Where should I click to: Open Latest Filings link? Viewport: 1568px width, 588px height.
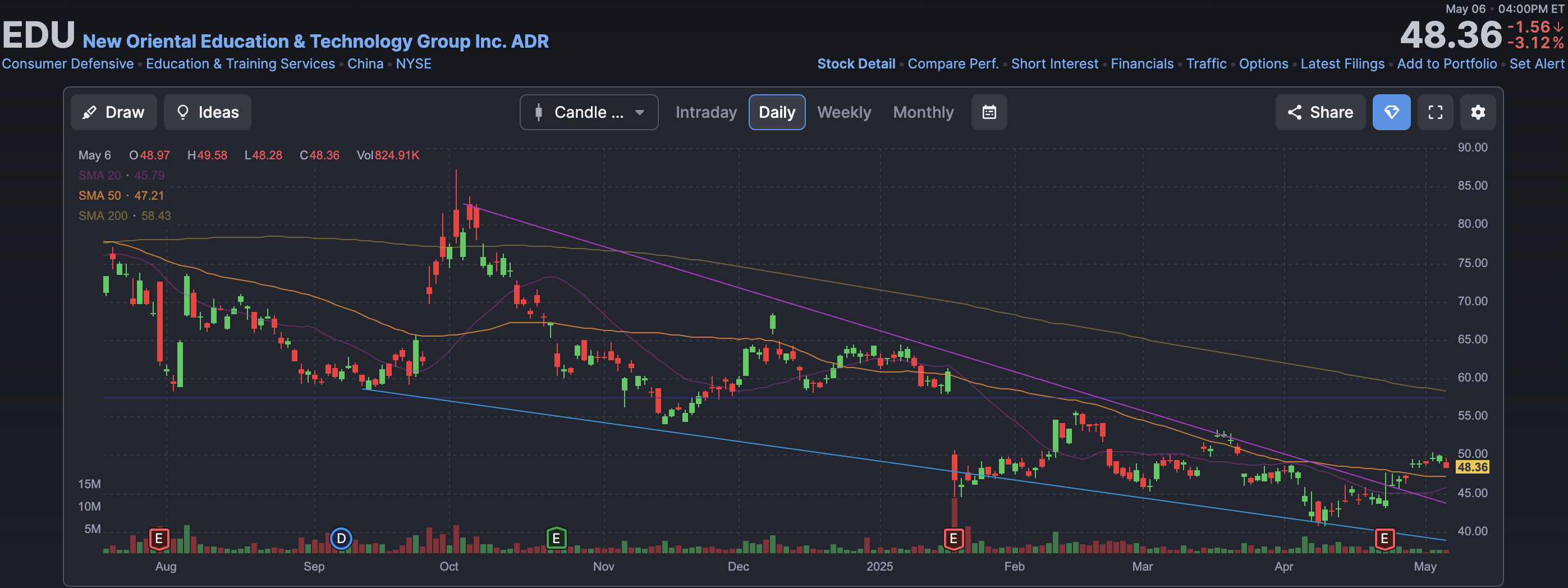pos(1342,64)
